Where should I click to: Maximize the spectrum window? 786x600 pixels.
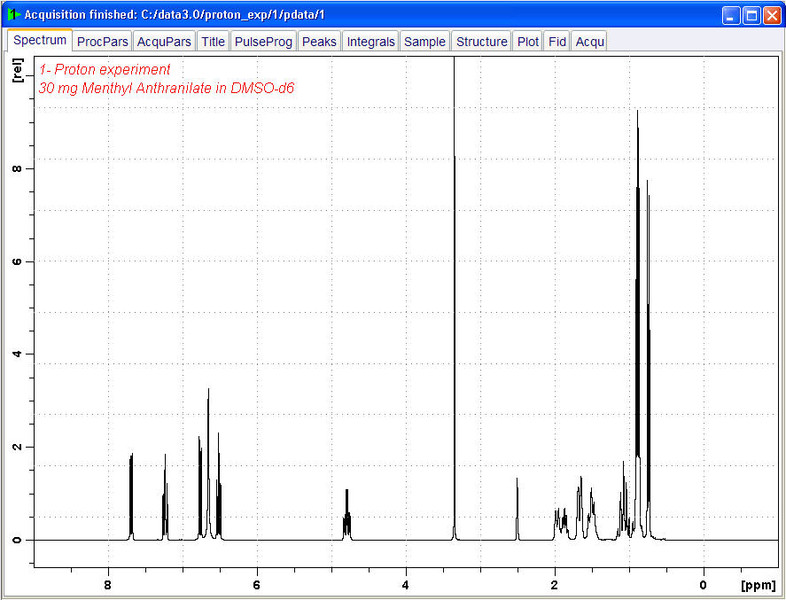pyautogui.click(x=751, y=15)
